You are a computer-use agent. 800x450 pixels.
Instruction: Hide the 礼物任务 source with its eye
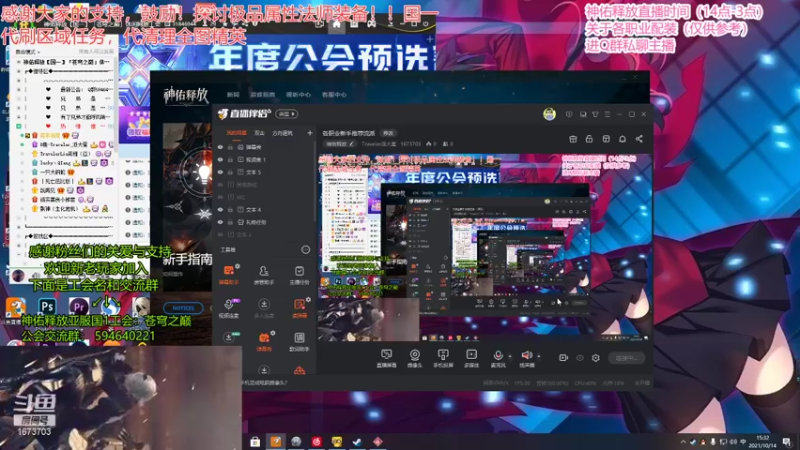220,222
